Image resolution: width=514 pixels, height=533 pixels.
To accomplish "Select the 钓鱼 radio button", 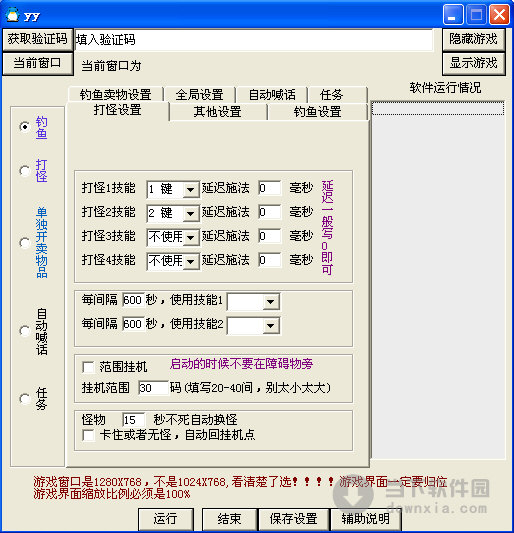I will click(25, 127).
